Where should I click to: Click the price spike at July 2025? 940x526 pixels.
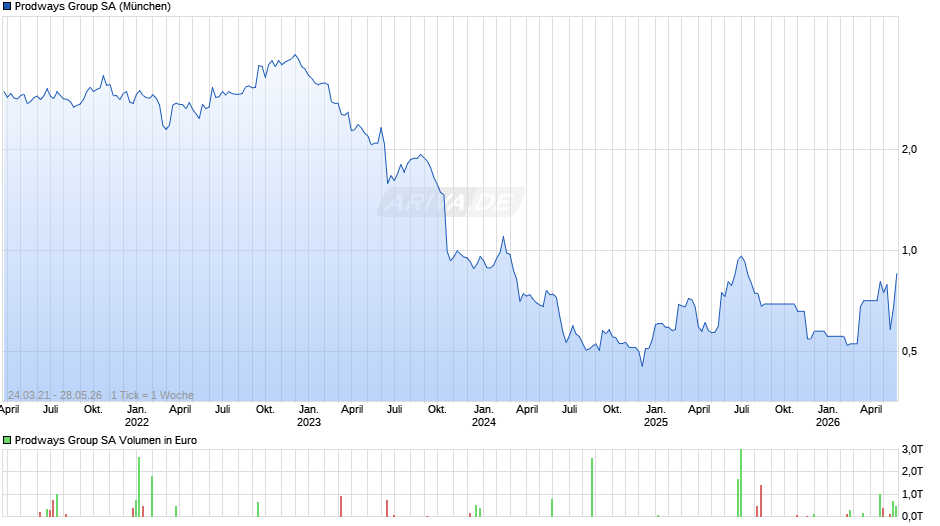742,257
